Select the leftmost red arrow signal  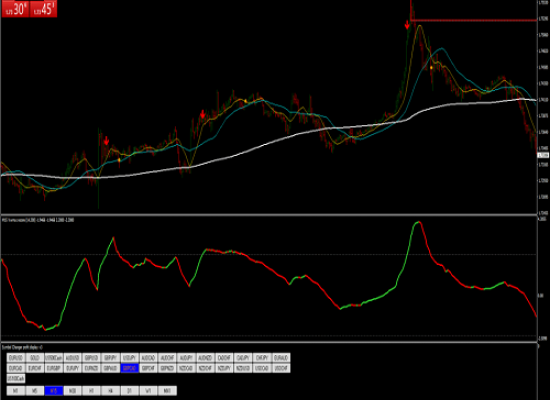tap(106, 141)
